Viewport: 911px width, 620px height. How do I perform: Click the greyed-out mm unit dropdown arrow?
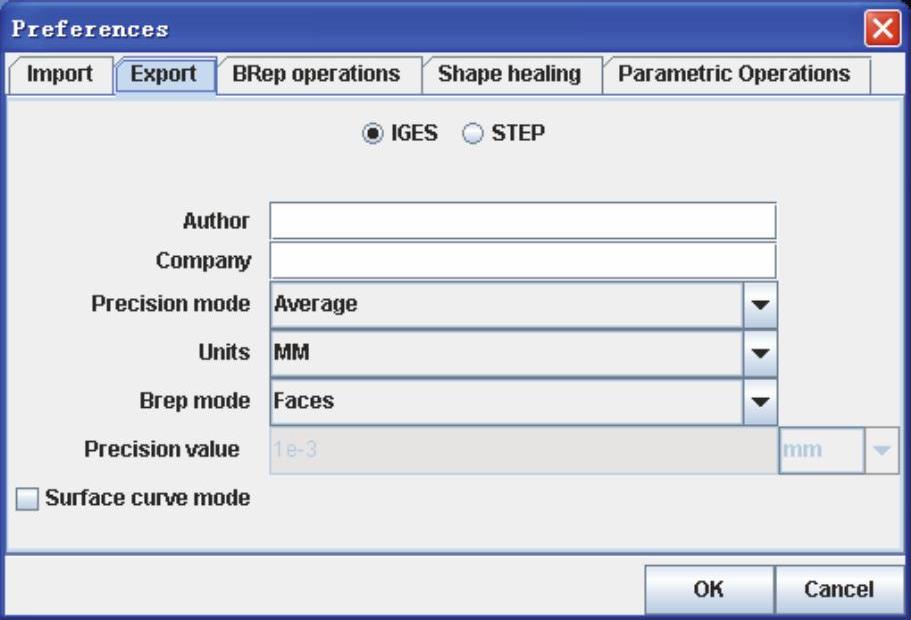coord(881,450)
